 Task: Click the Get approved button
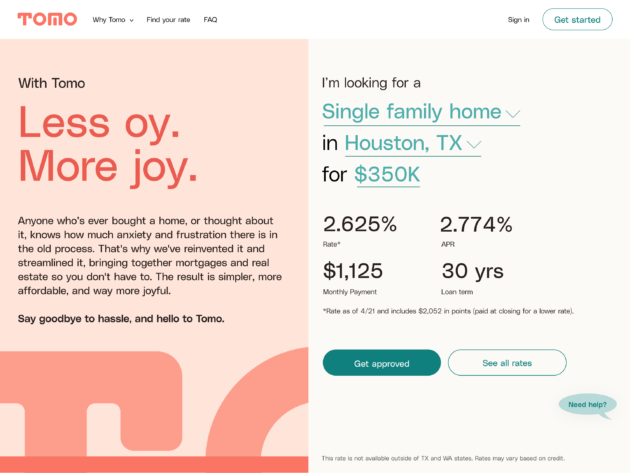pos(381,363)
